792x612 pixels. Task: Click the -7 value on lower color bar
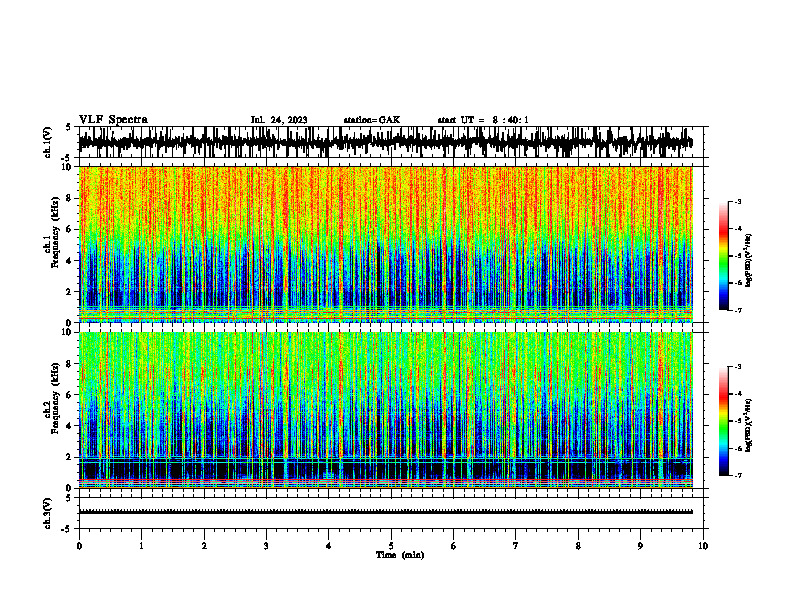(x=738, y=475)
